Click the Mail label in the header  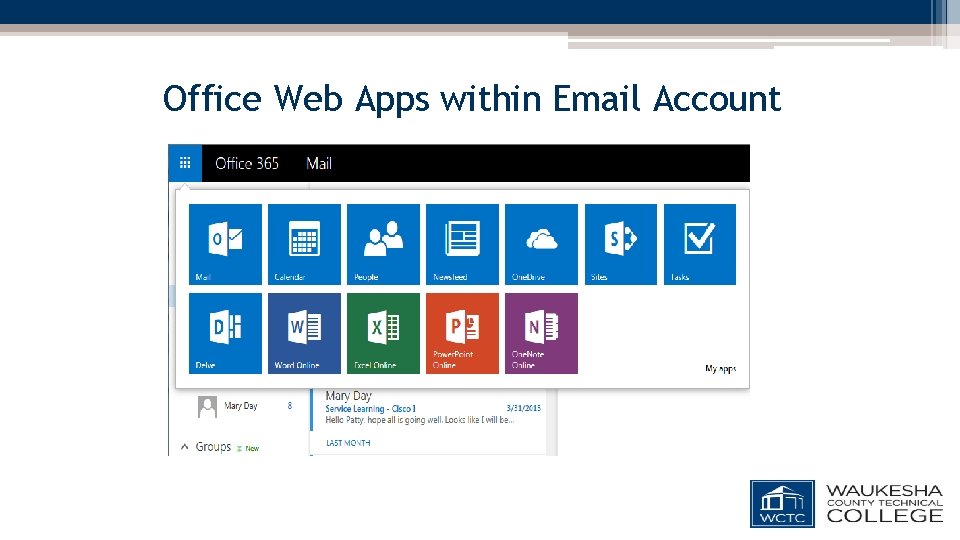(319, 163)
